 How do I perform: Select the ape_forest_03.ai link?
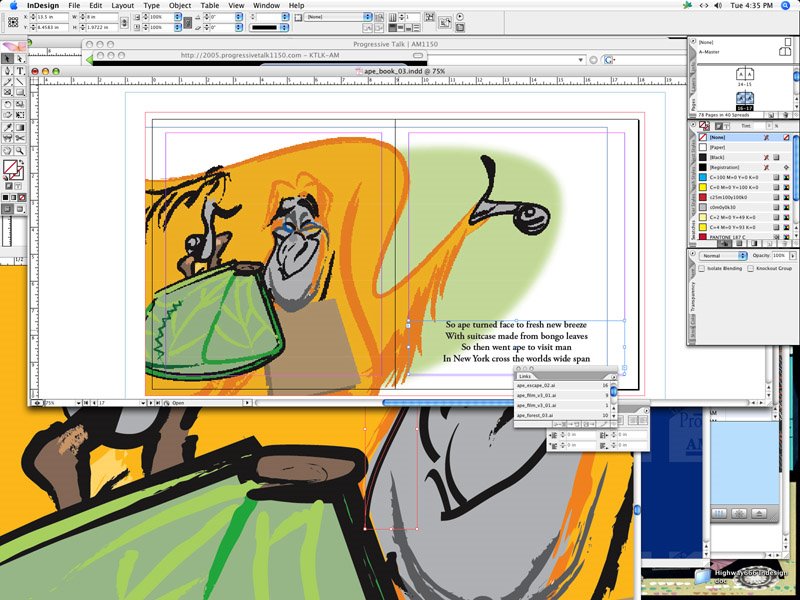point(562,415)
